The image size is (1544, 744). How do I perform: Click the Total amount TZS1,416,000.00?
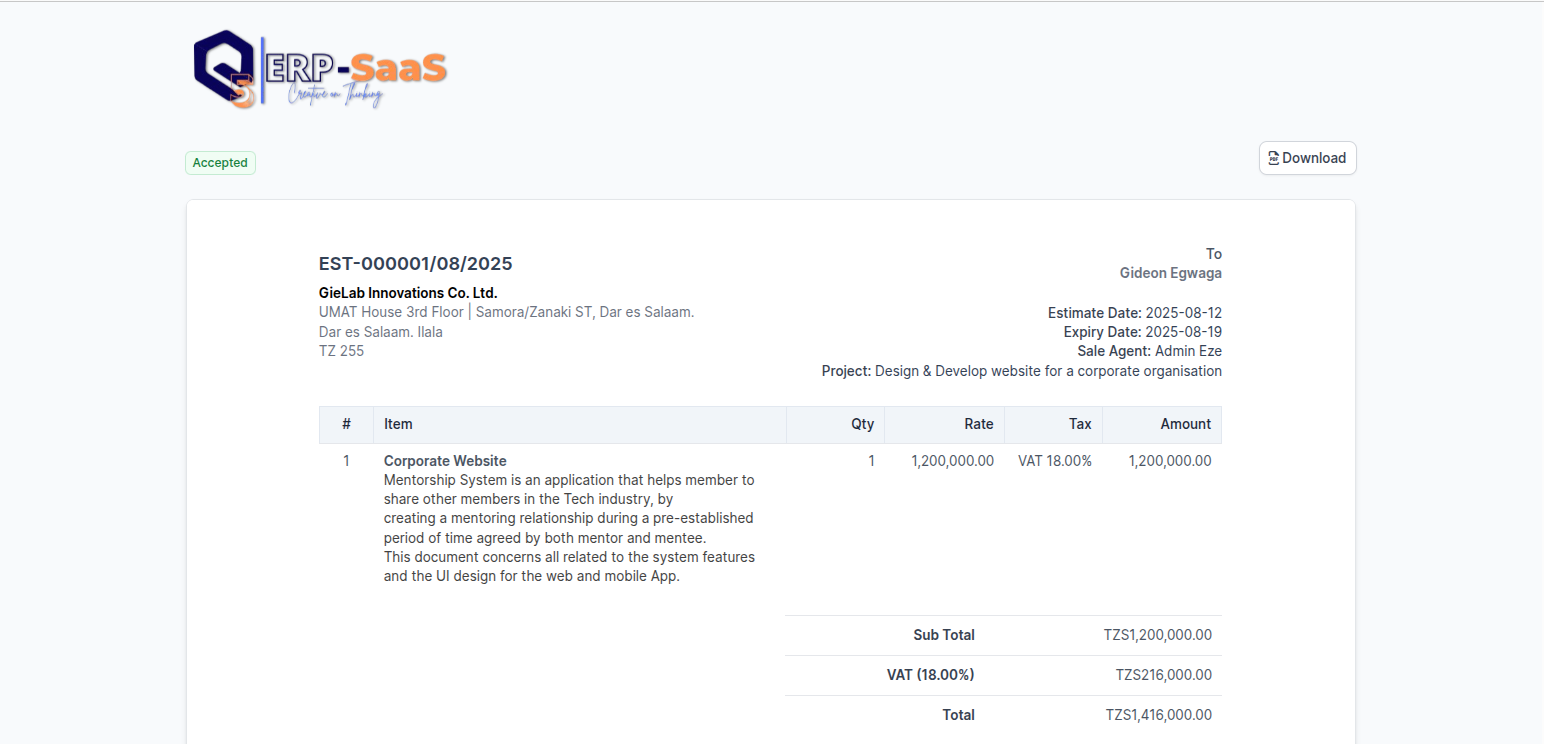coord(1158,715)
